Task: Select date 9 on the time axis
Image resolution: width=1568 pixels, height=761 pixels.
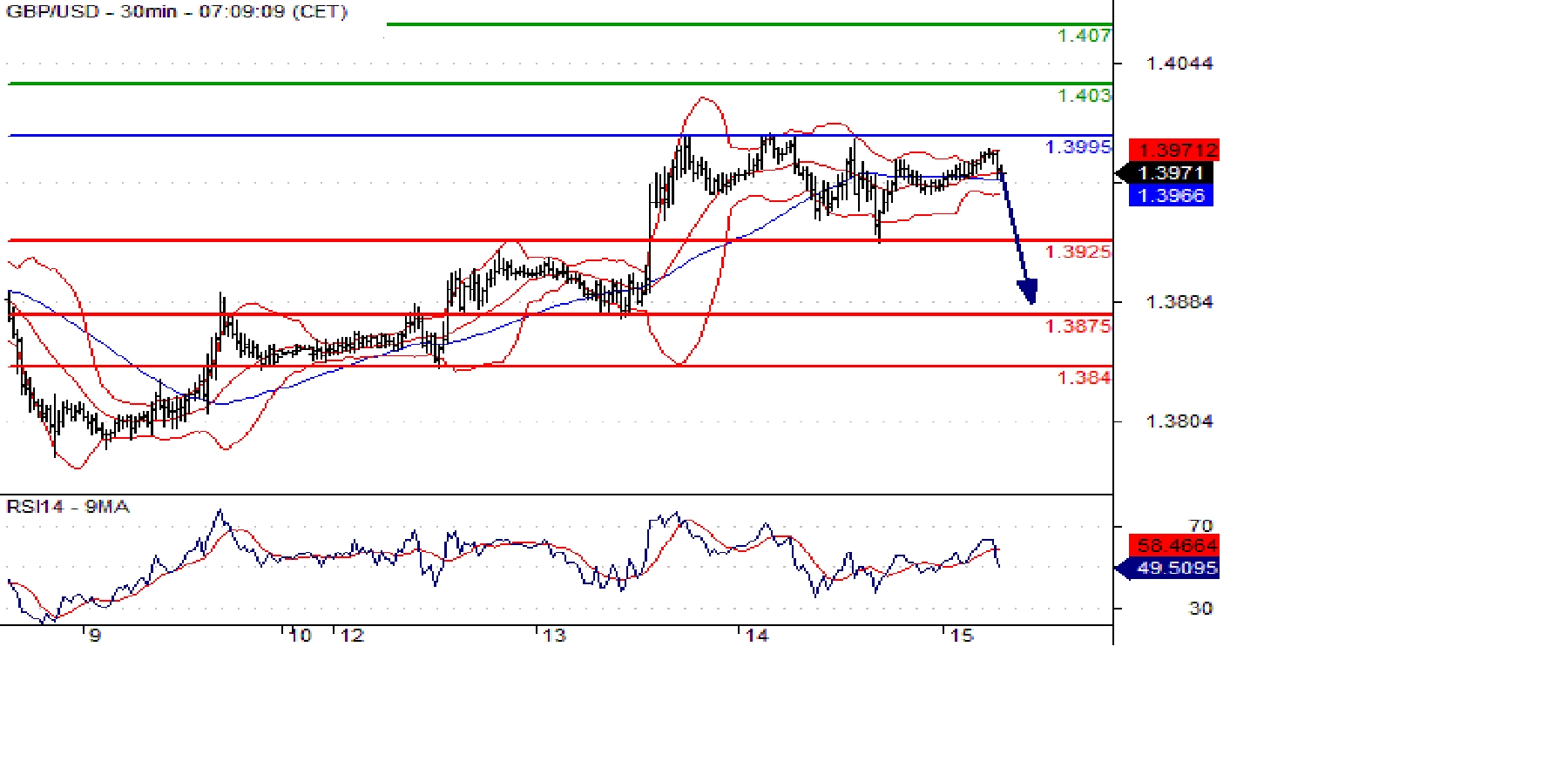Action: [95, 636]
